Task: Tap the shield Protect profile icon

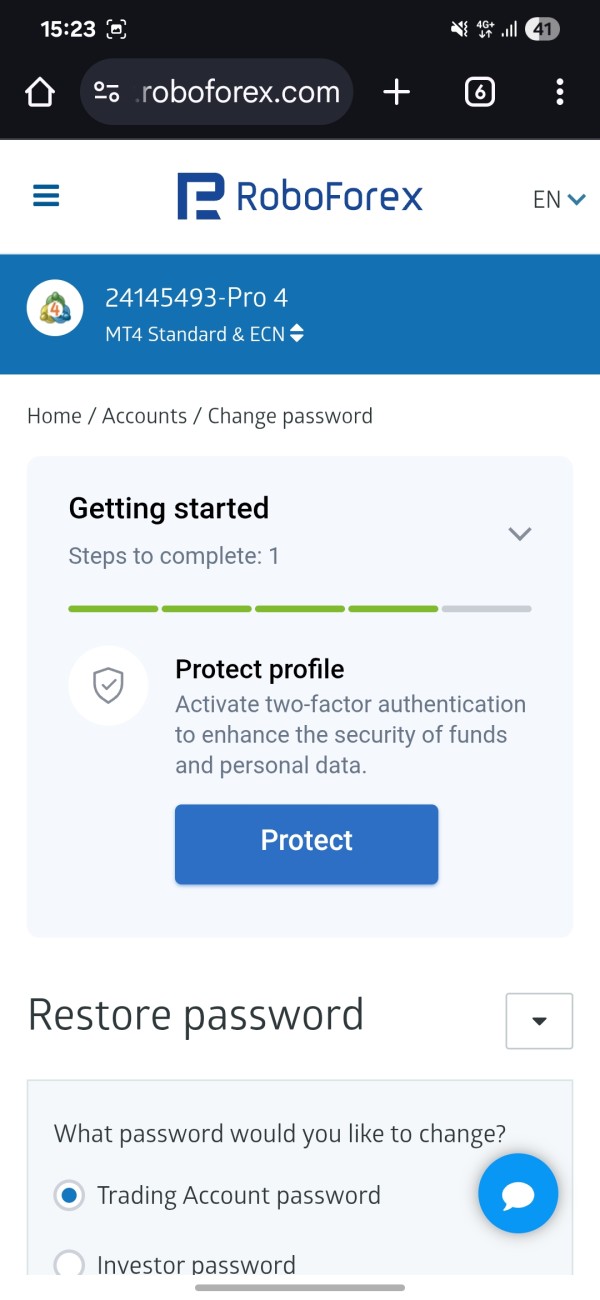Action: pyautogui.click(x=108, y=685)
